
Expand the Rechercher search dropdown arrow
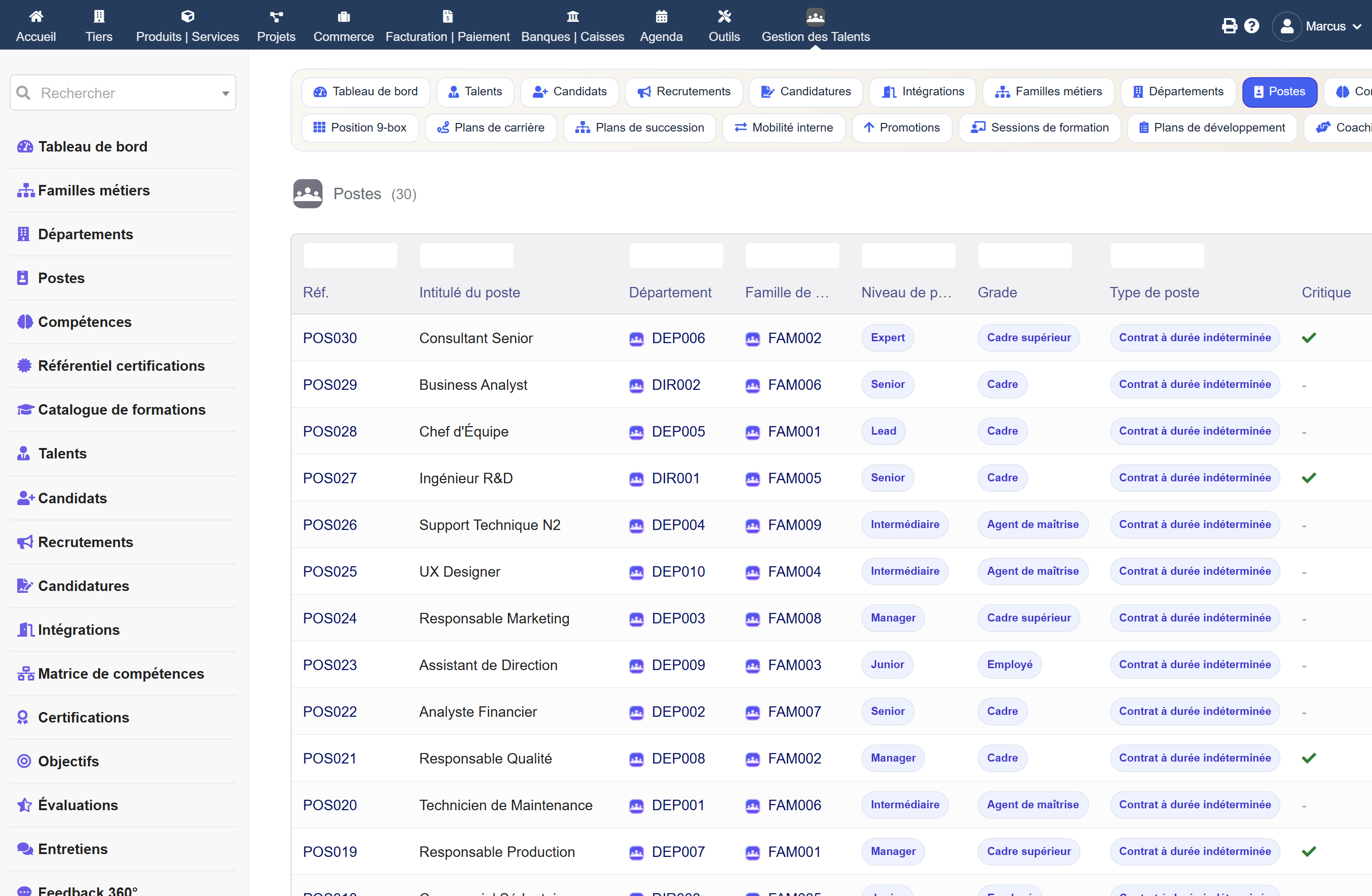click(x=225, y=93)
